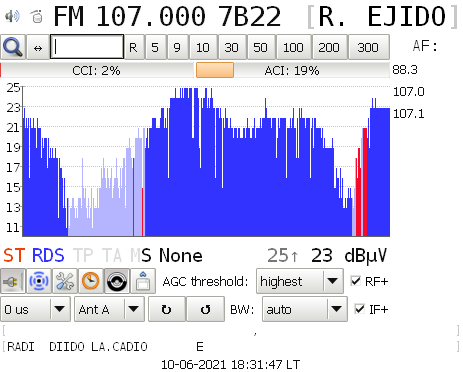This screenshot has height=372, width=463.
Task: Select 107.0 in the AF list
Action: click(409, 92)
